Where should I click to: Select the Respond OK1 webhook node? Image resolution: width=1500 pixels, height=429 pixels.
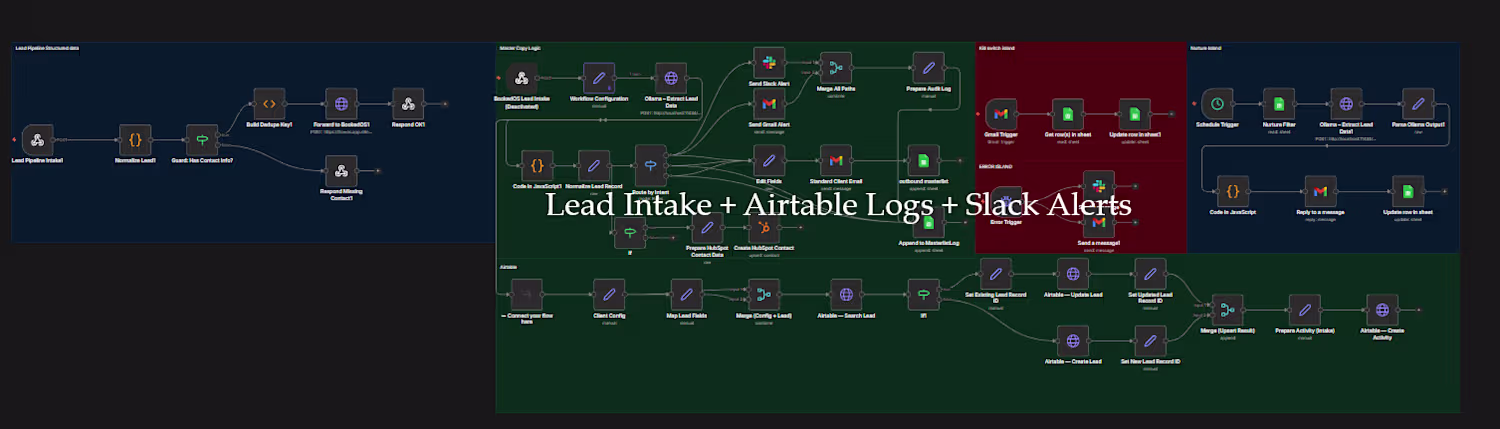[407, 103]
